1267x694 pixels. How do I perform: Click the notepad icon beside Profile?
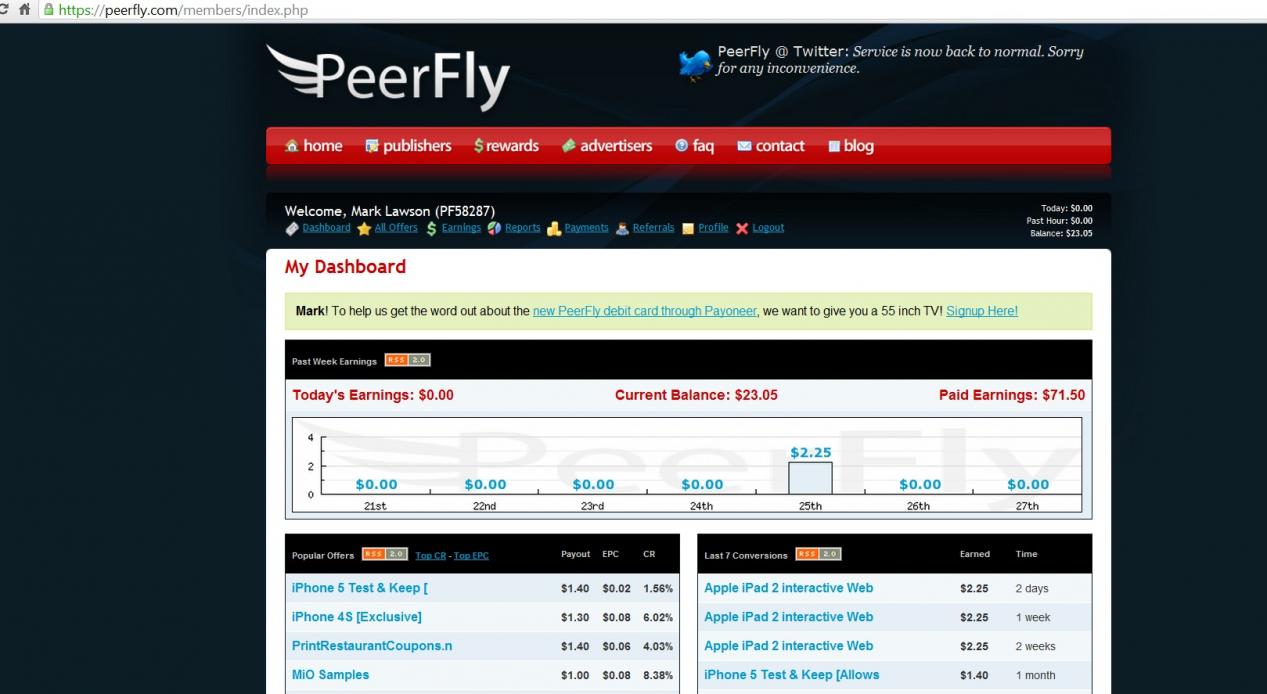688,228
